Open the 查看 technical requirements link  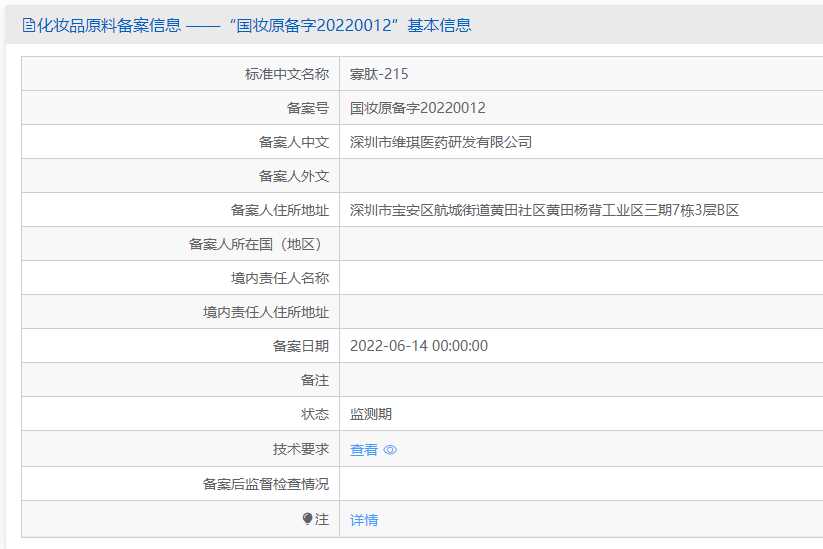point(364,450)
